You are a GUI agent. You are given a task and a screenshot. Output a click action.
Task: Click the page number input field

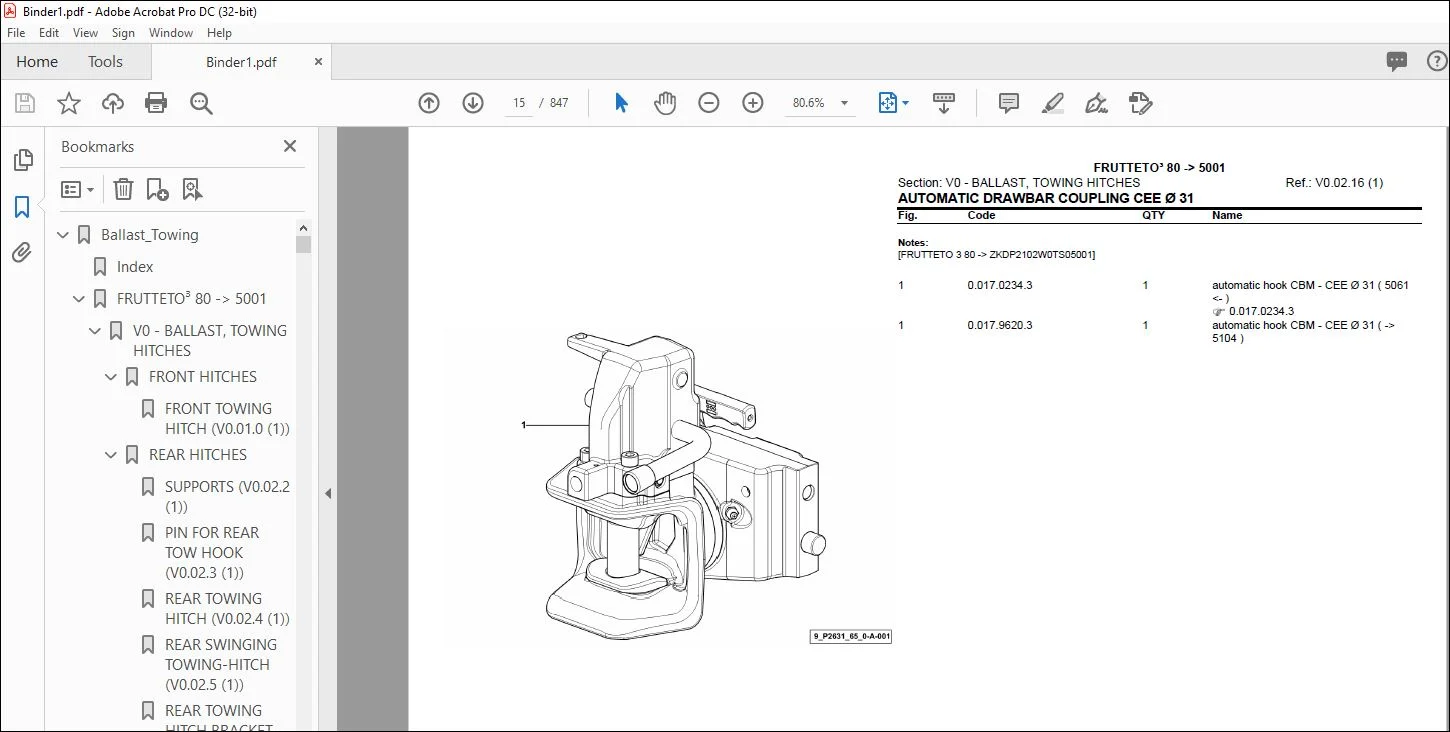(x=518, y=103)
